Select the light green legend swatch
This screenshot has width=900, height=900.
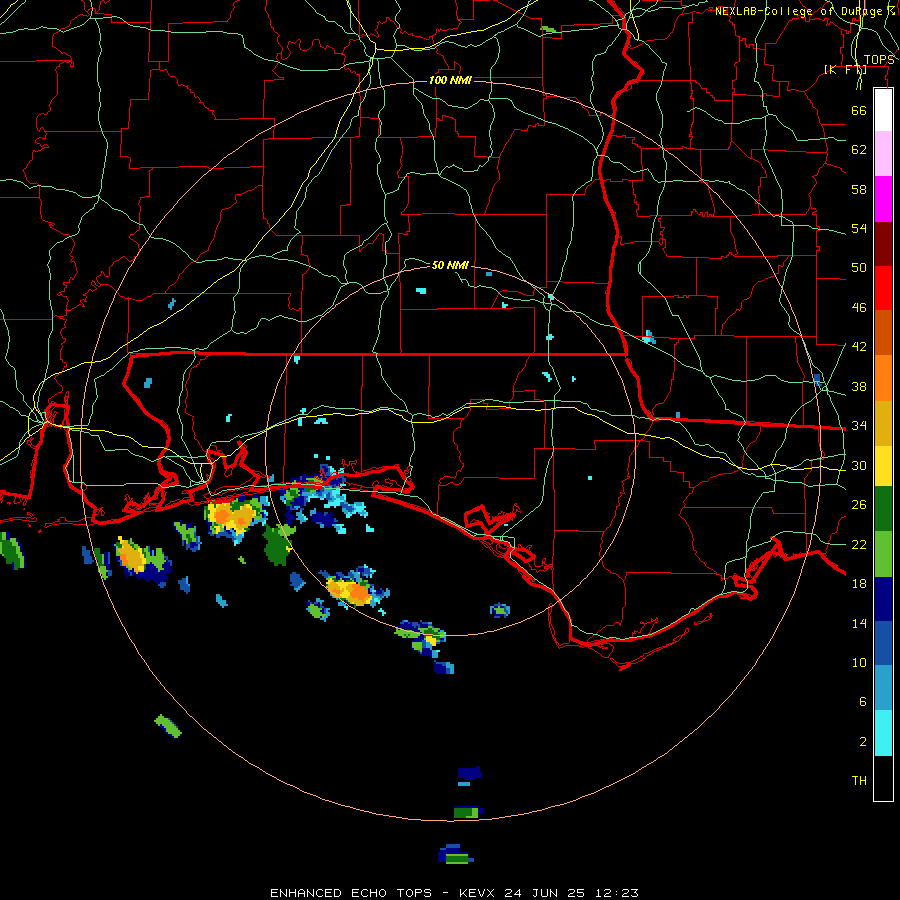coord(883,554)
